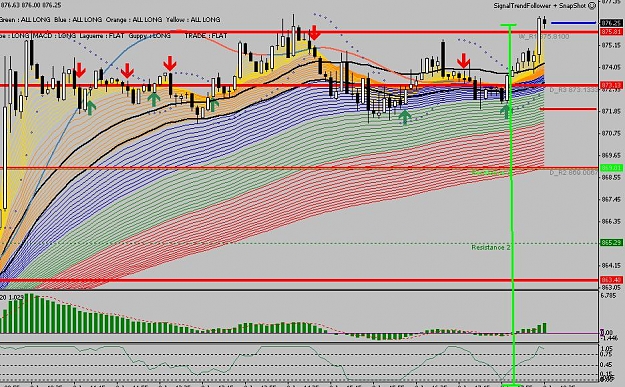Click the green 865.29 price tag

[611, 242]
